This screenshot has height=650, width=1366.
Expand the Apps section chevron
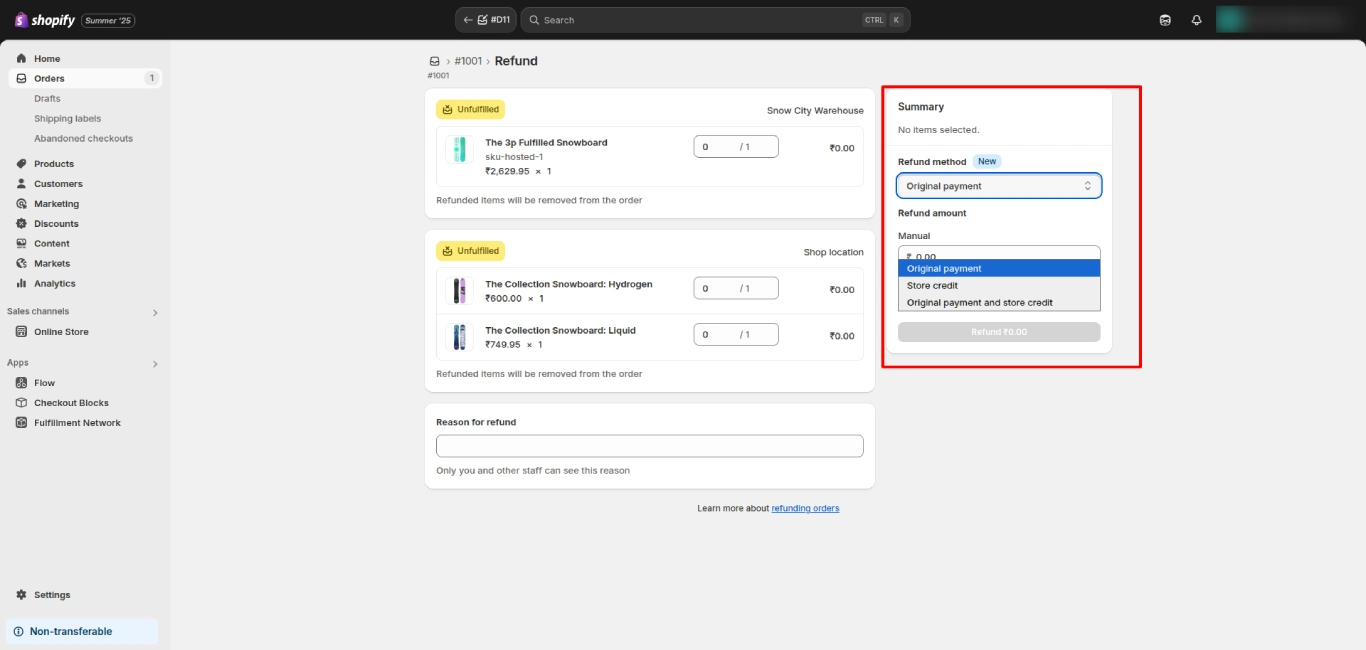tap(155, 364)
